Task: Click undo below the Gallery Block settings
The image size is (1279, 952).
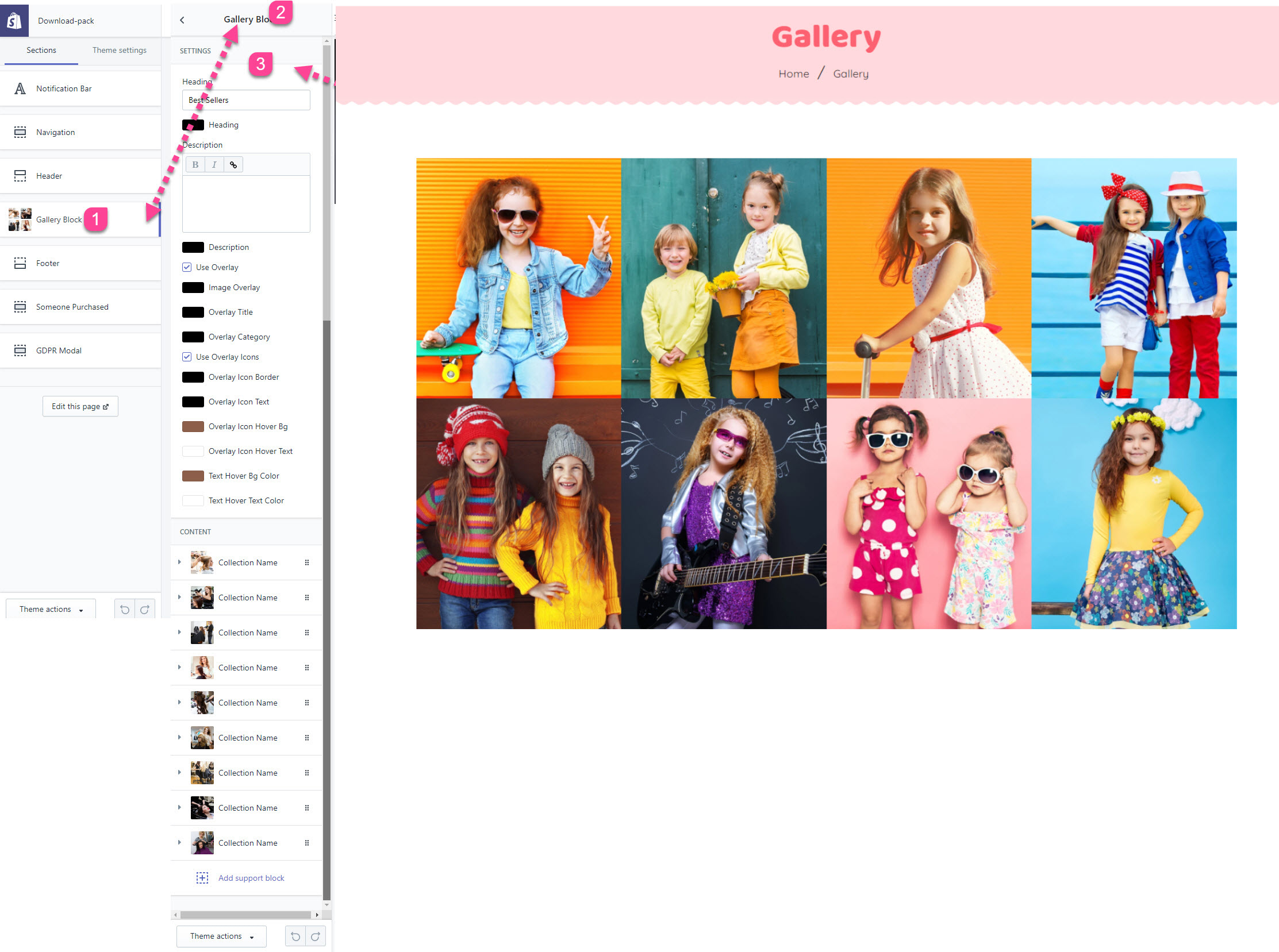Action: click(295, 936)
